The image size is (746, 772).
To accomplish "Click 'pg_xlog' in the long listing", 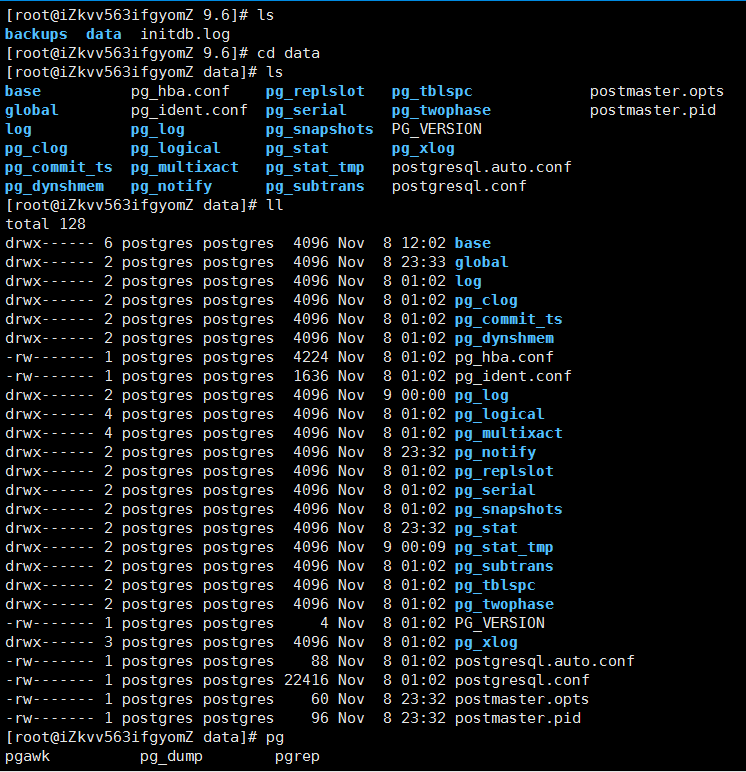I will pyautogui.click(x=486, y=642).
